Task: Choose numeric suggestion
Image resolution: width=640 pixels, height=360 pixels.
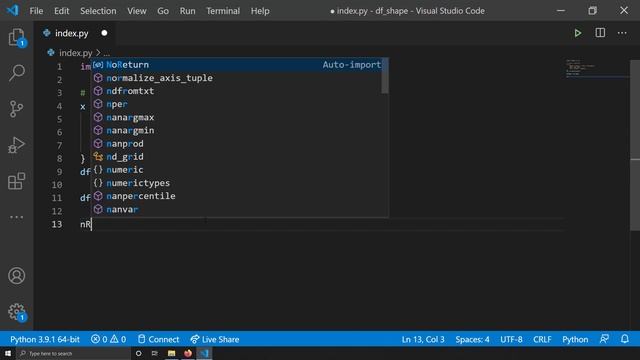Action: coord(237,170)
